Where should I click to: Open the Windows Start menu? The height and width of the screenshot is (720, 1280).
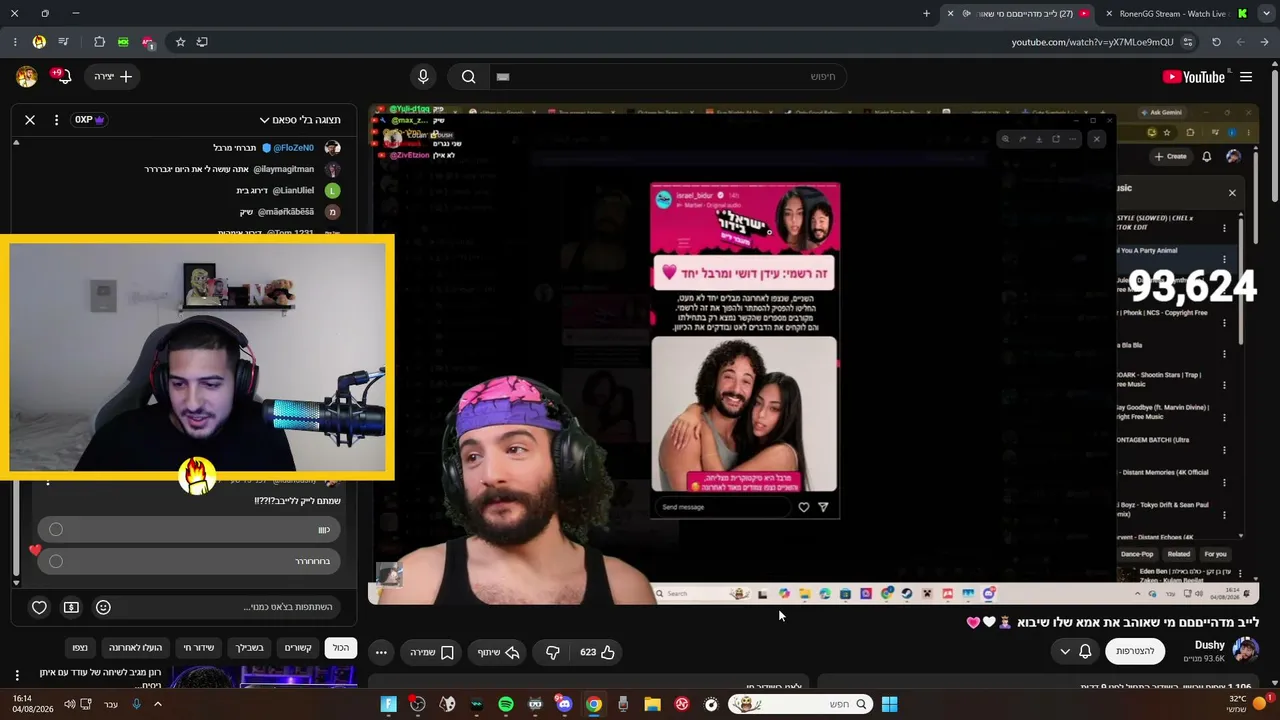click(889, 704)
